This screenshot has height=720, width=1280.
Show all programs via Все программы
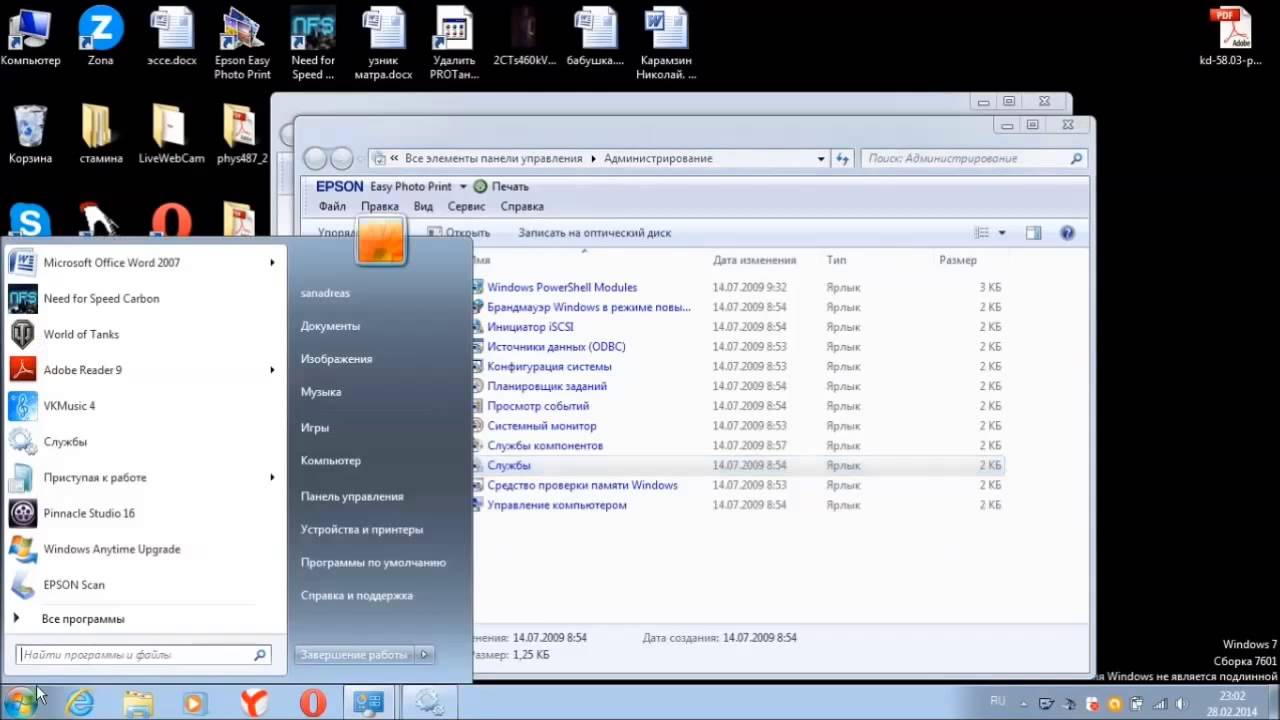pyautogui.click(x=83, y=619)
